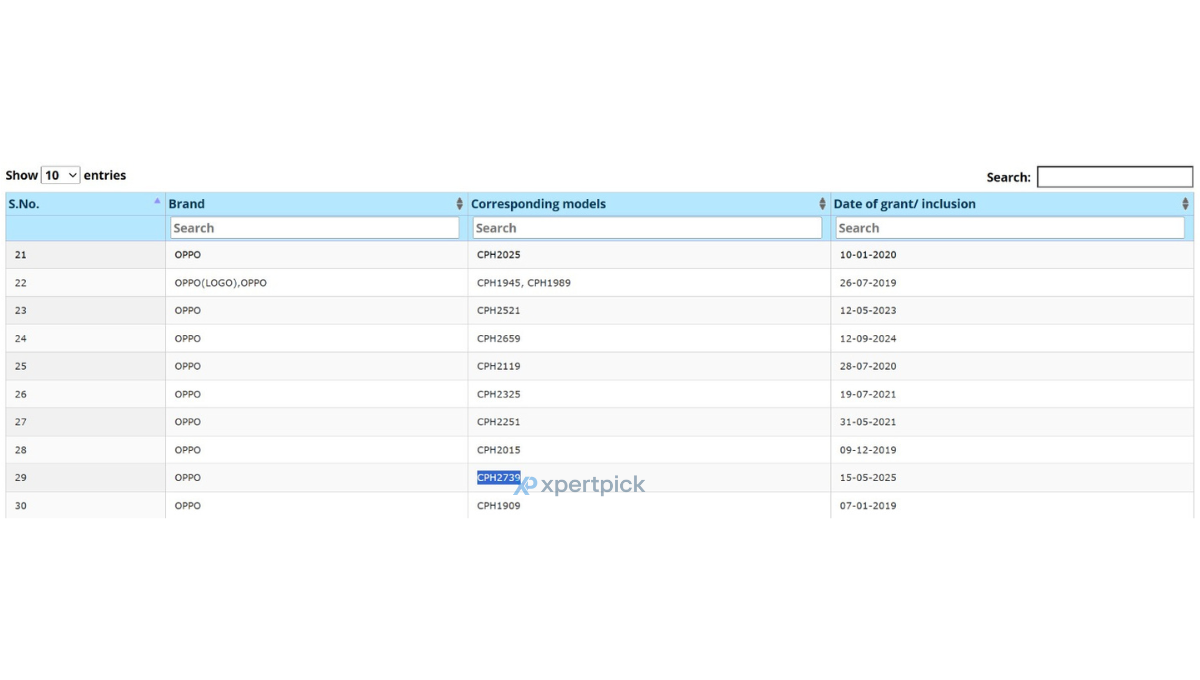The image size is (1200, 680).
Task: Click model cell CPH2659
Action: [x=649, y=339]
